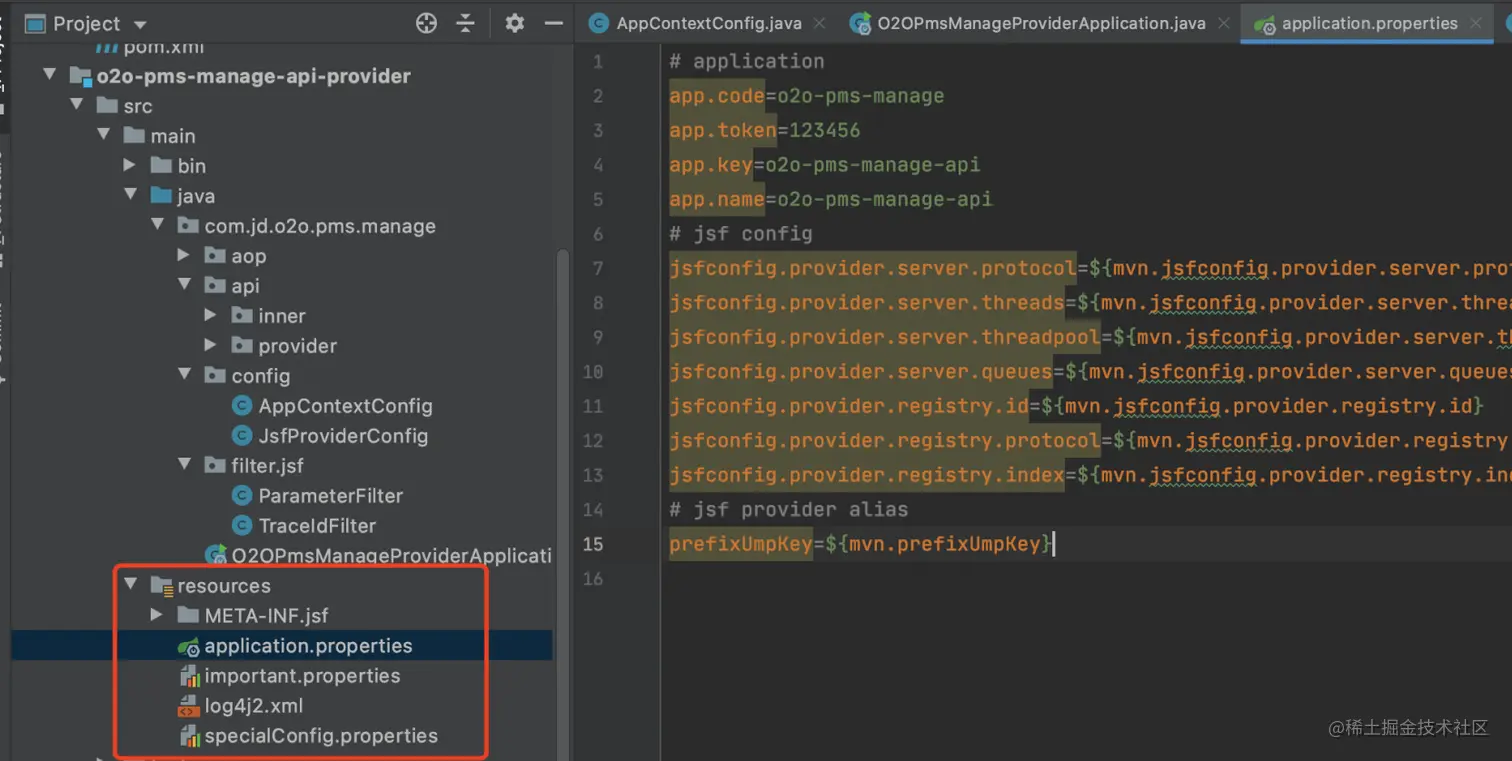Click log4j2.xml file icon

[x=188, y=706]
